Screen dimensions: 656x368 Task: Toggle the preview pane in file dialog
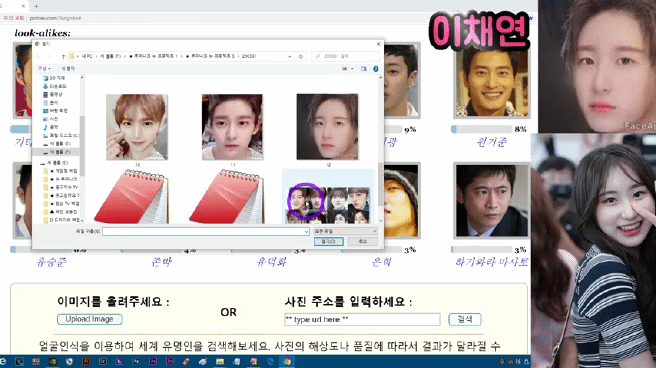pyautogui.click(x=364, y=69)
